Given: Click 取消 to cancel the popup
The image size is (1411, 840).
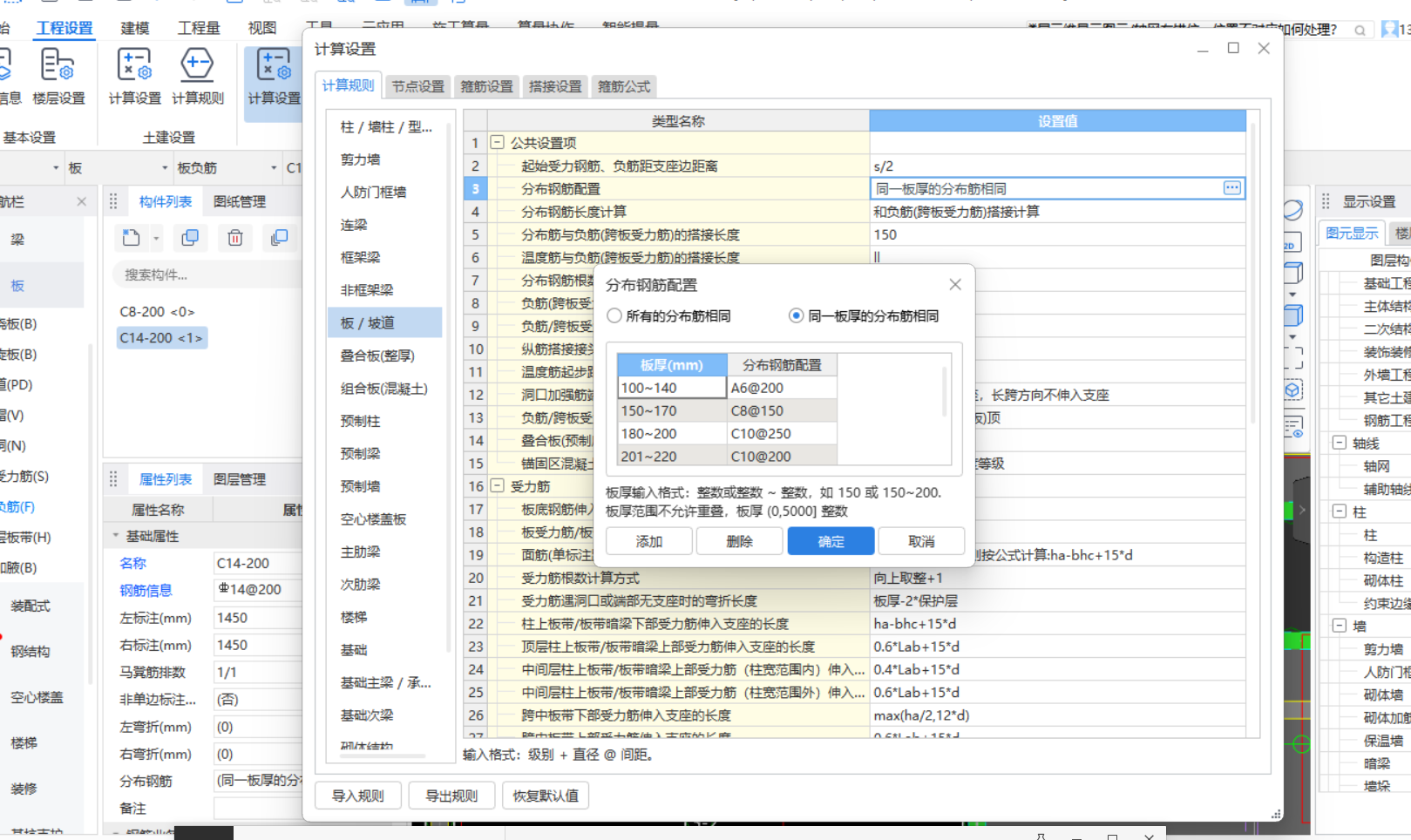Looking at the screenshot, I should tap(921, 541).
